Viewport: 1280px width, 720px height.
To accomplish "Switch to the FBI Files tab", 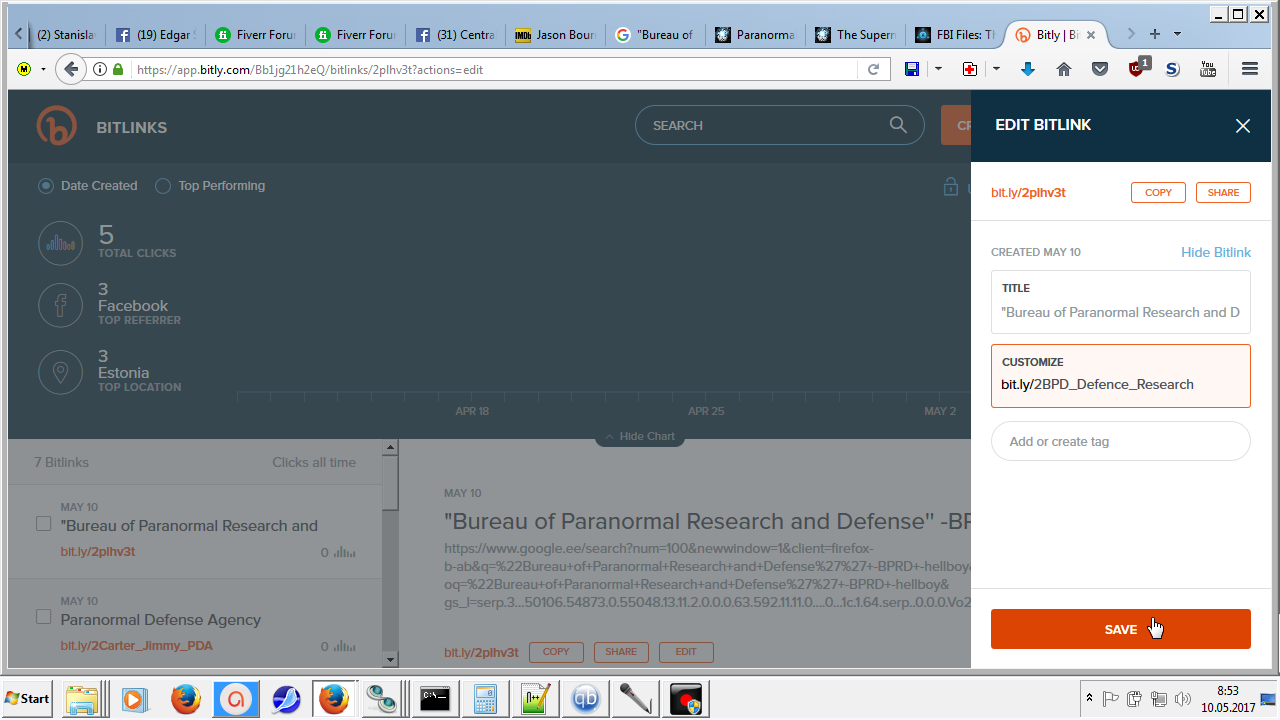I will click(956, 35).
